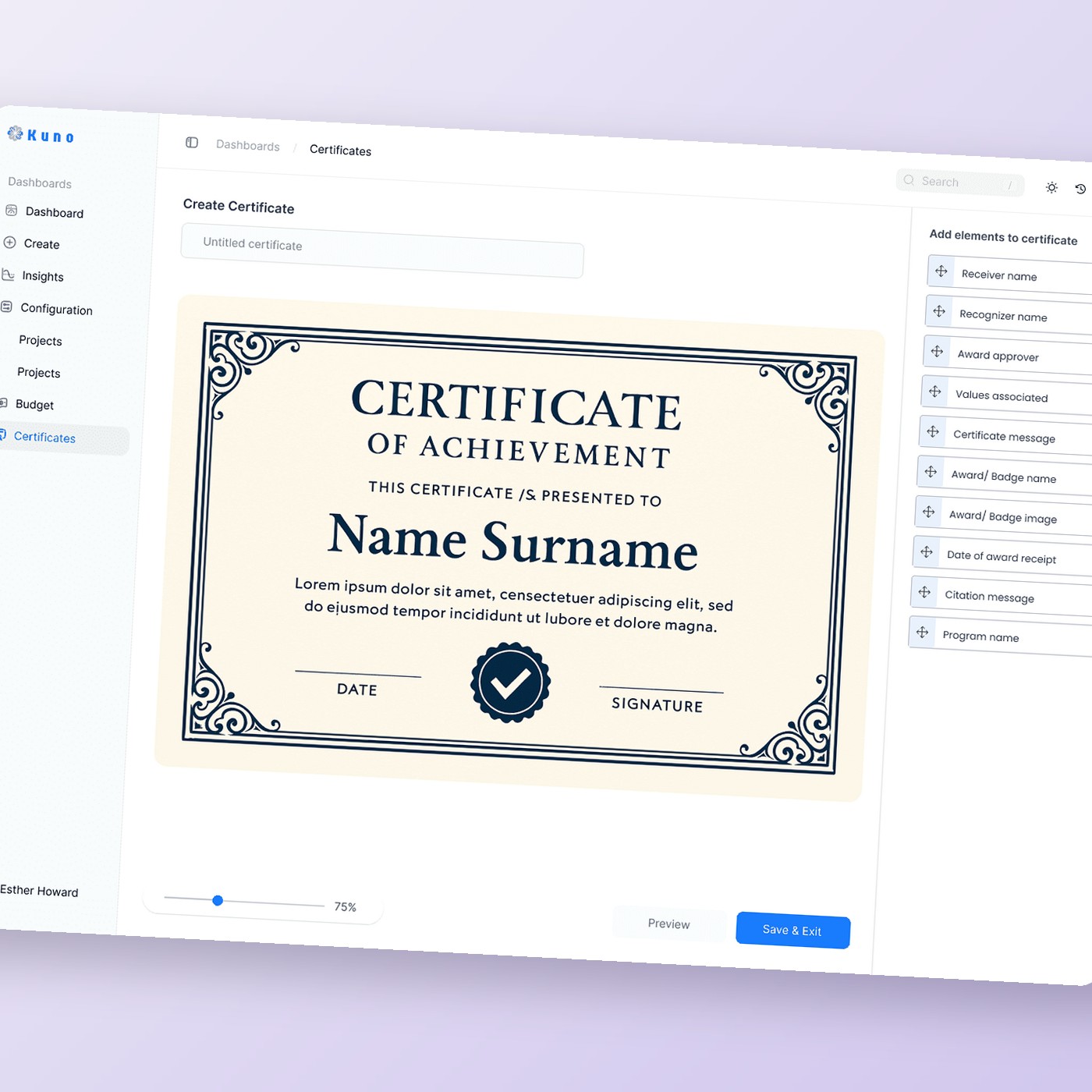Click the Create plus icon

click(x=9, y=242)
